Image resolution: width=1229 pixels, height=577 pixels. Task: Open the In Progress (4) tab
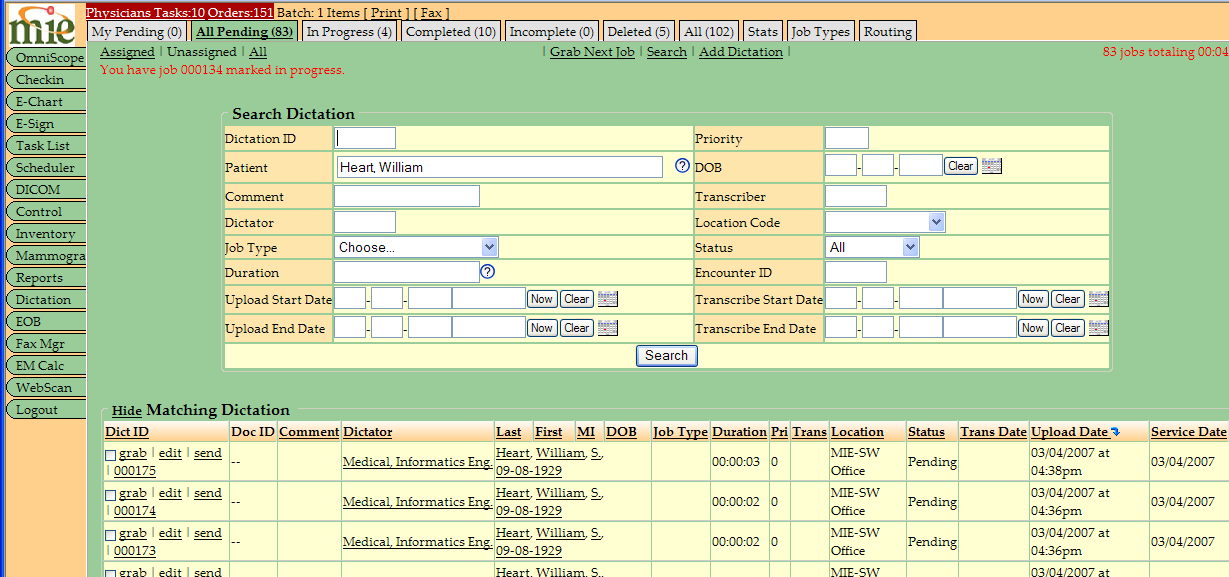click(349, 32)
